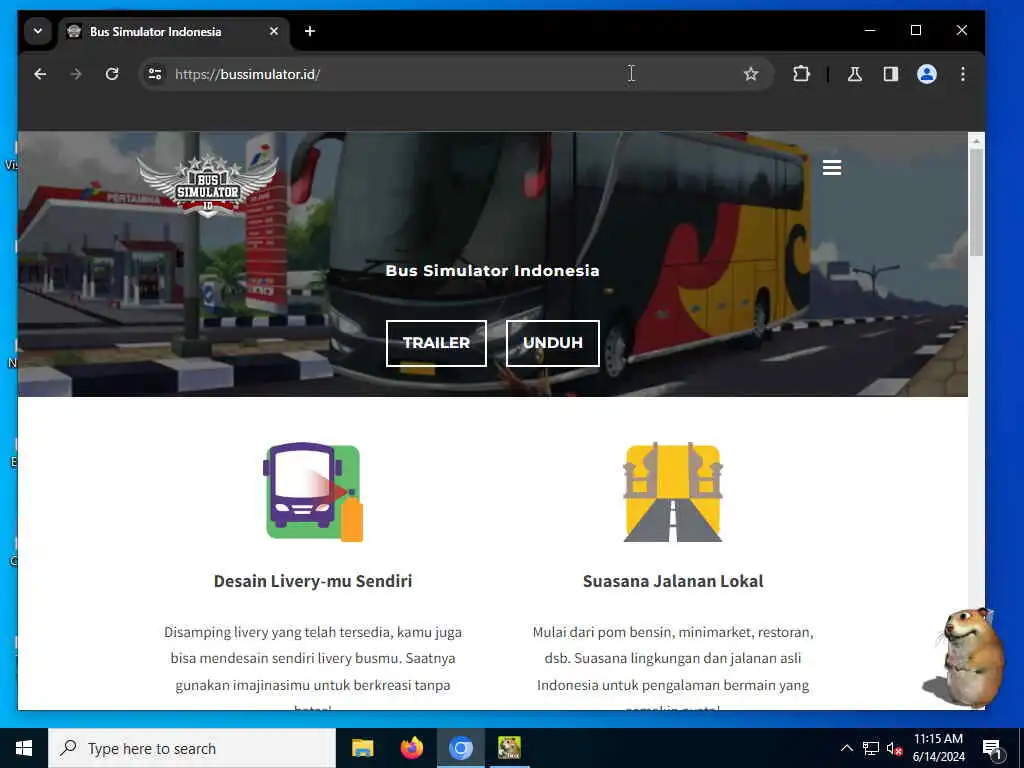This screenshot has height=768, width=1024.
Task: Click the browser forward arrow
Action: tap(76, 74)
